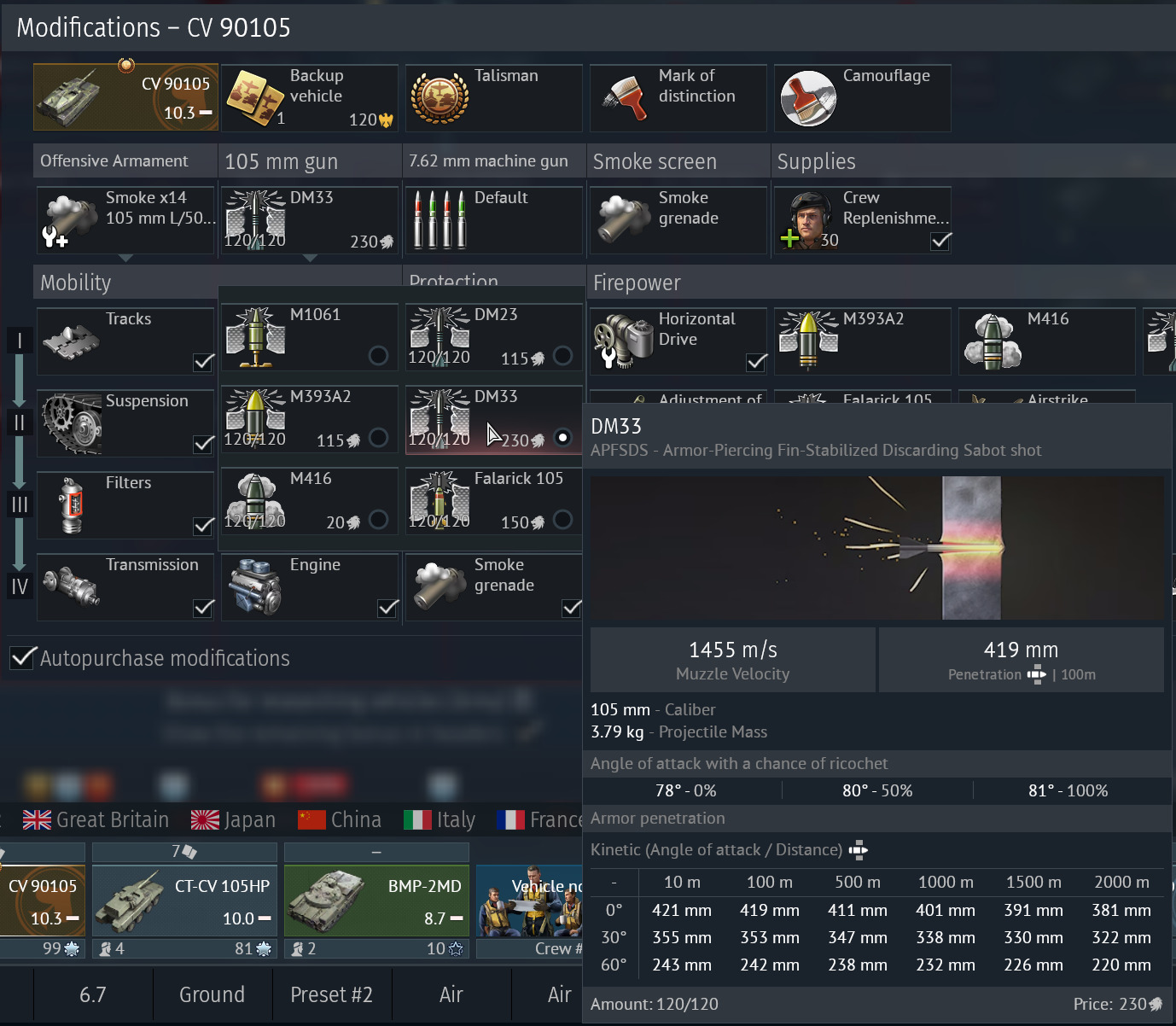Select the DM33 radio button
The height and width of the screenshot is (1026, 1176).
pos(562,437)
